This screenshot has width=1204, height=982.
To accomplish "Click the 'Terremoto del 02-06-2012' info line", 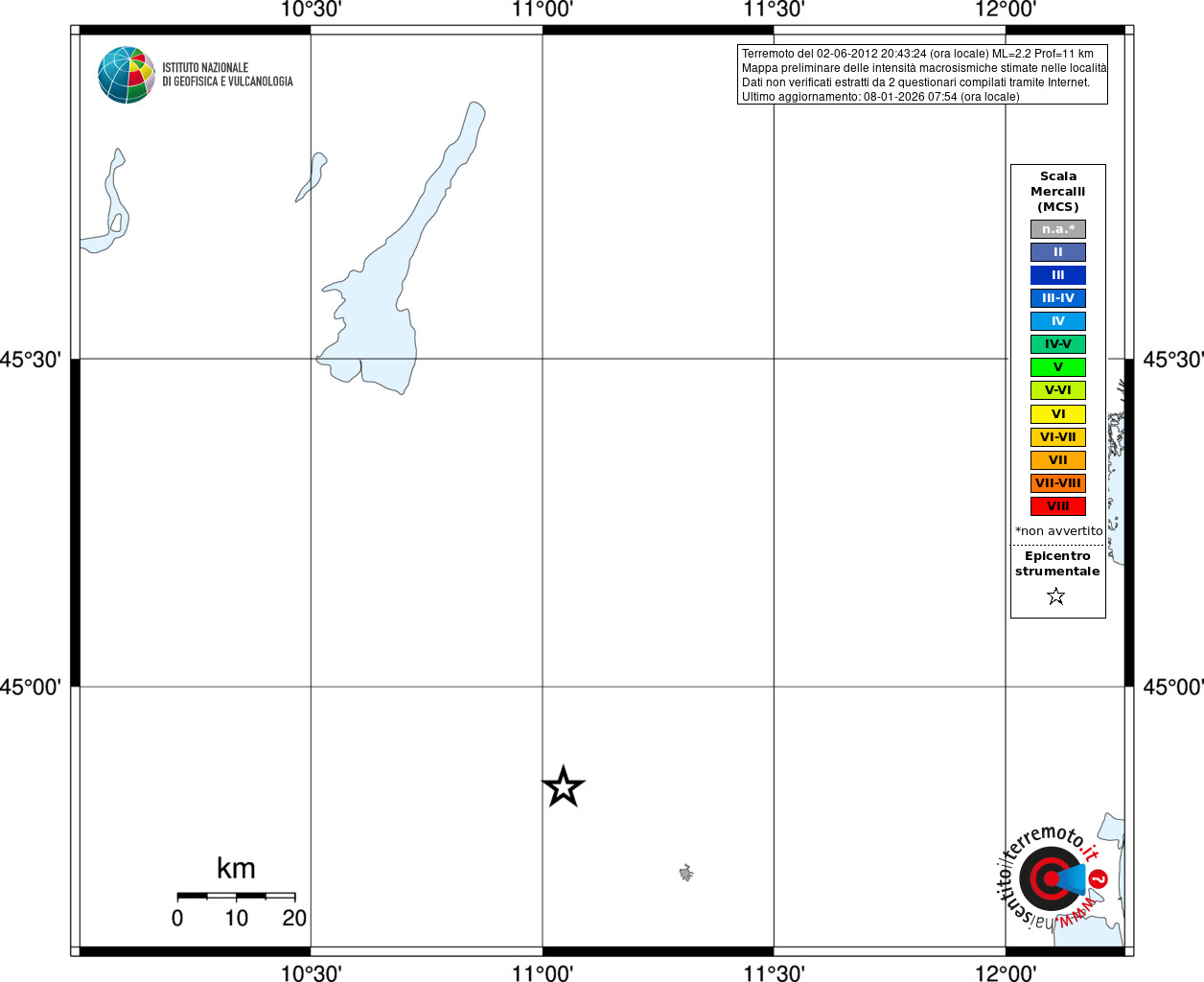I will click(917, 54).
